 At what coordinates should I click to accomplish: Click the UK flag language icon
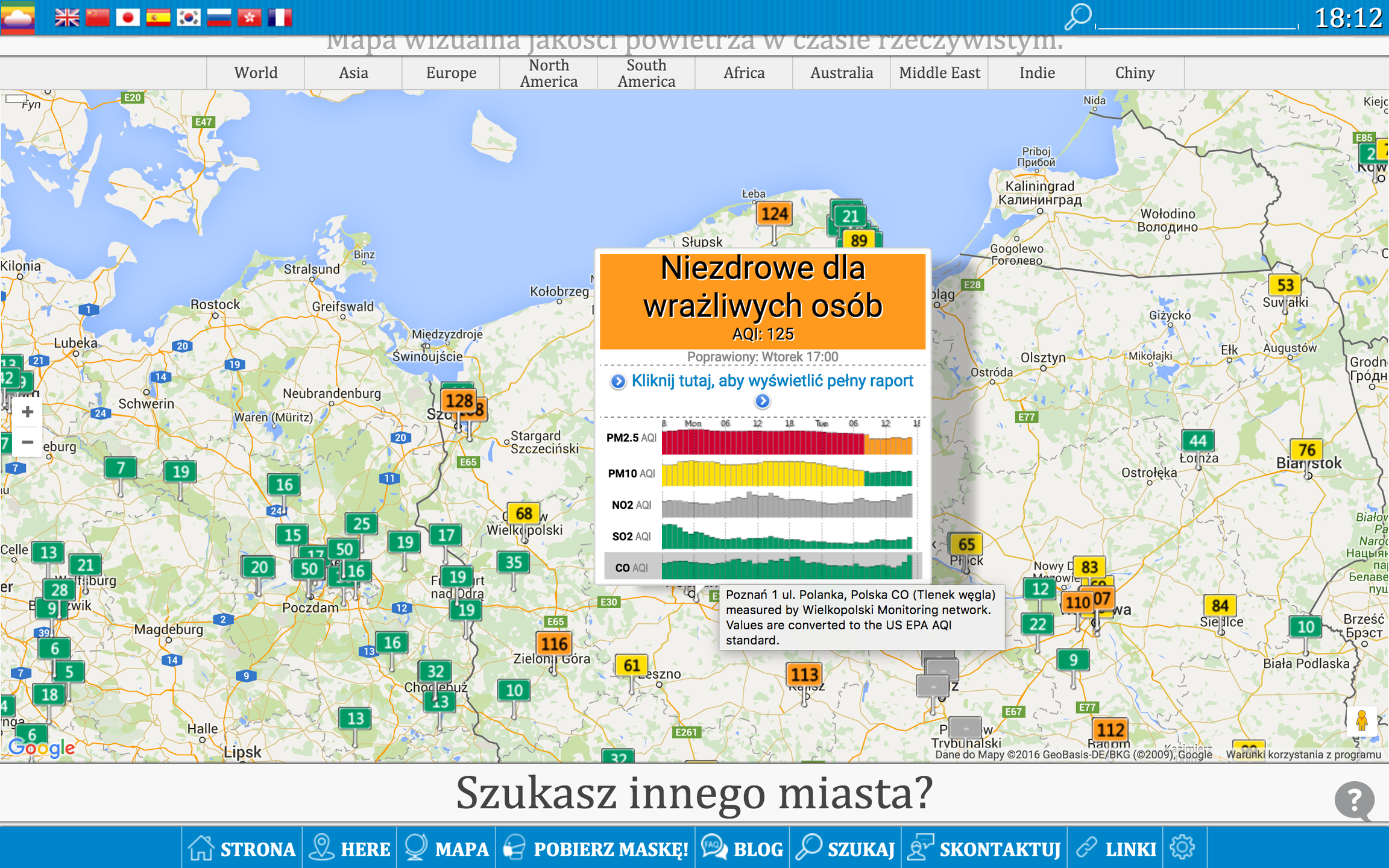click(x=67, y=17)
